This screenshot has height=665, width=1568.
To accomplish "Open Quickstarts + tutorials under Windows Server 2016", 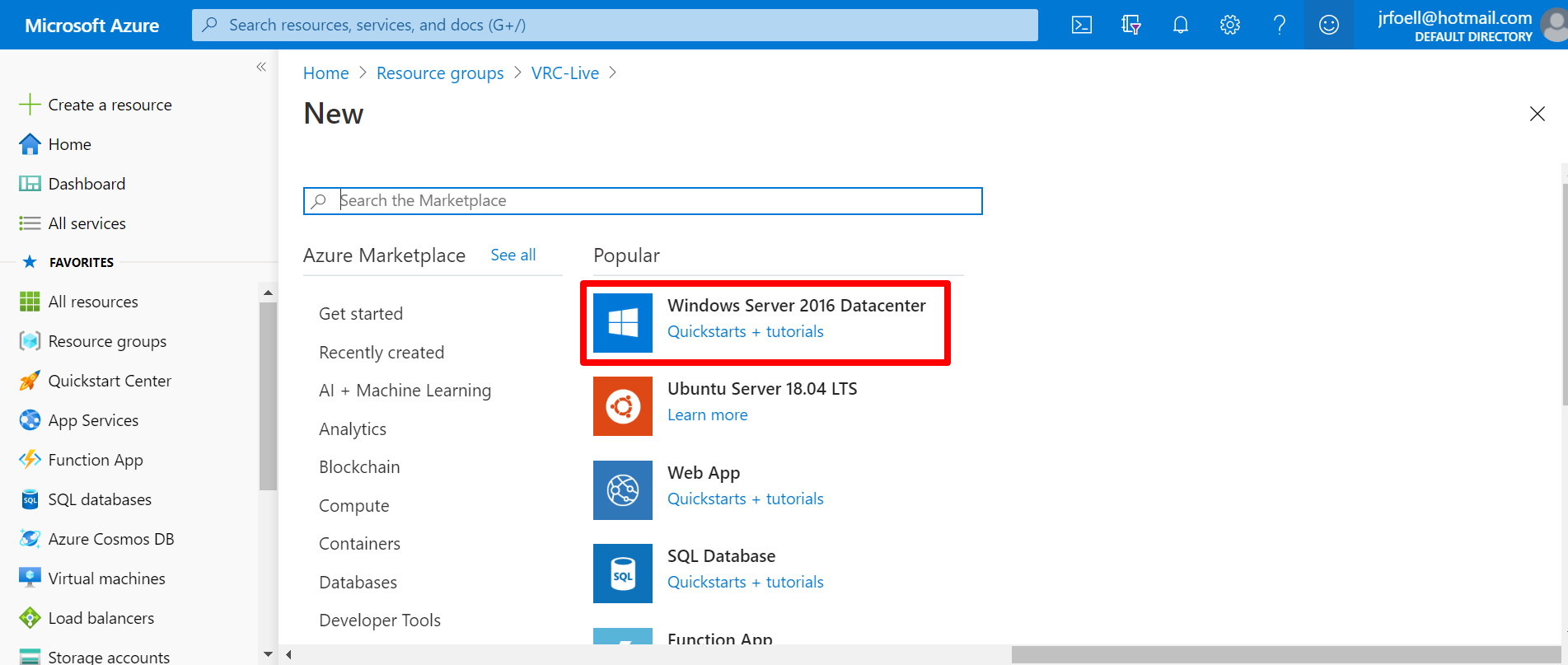I will [x=746, y=332].
